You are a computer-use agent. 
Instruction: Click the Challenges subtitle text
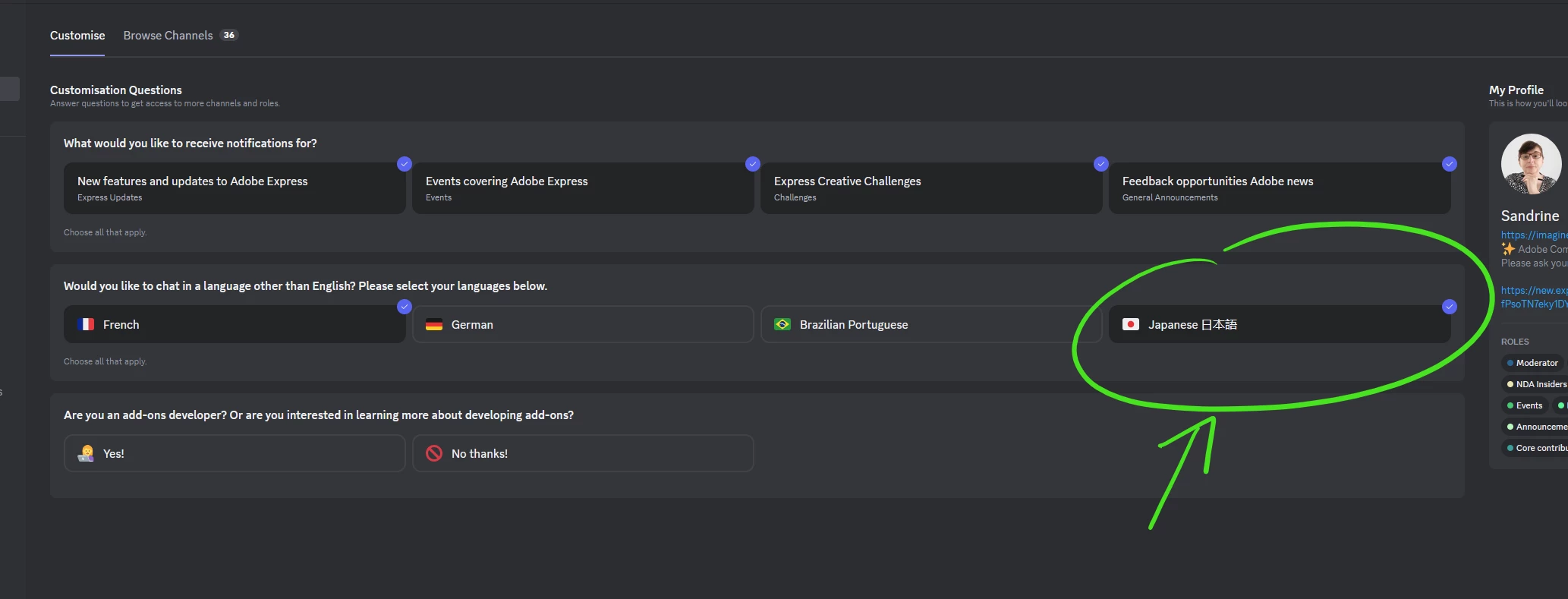tap(795, 197)
